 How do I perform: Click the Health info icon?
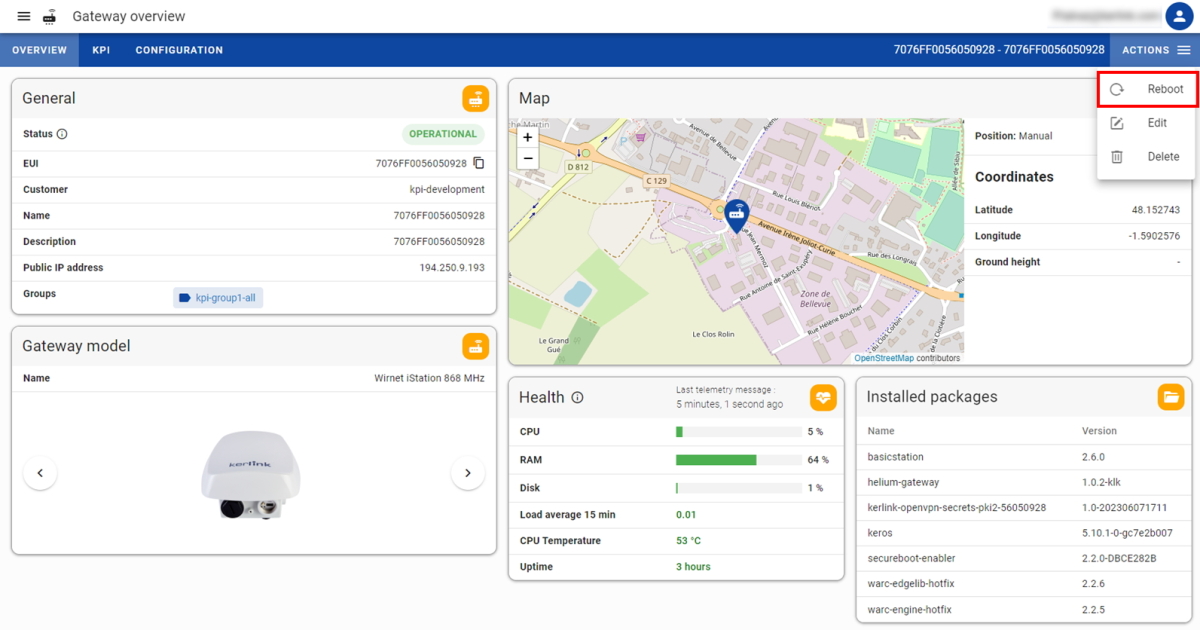[577, 398]
